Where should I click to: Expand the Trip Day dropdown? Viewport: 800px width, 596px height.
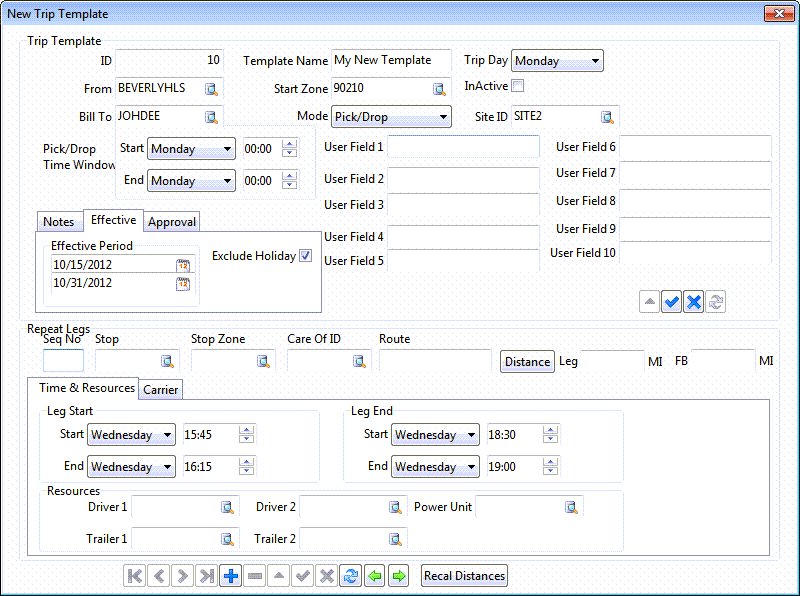click(x=595, y=61)
